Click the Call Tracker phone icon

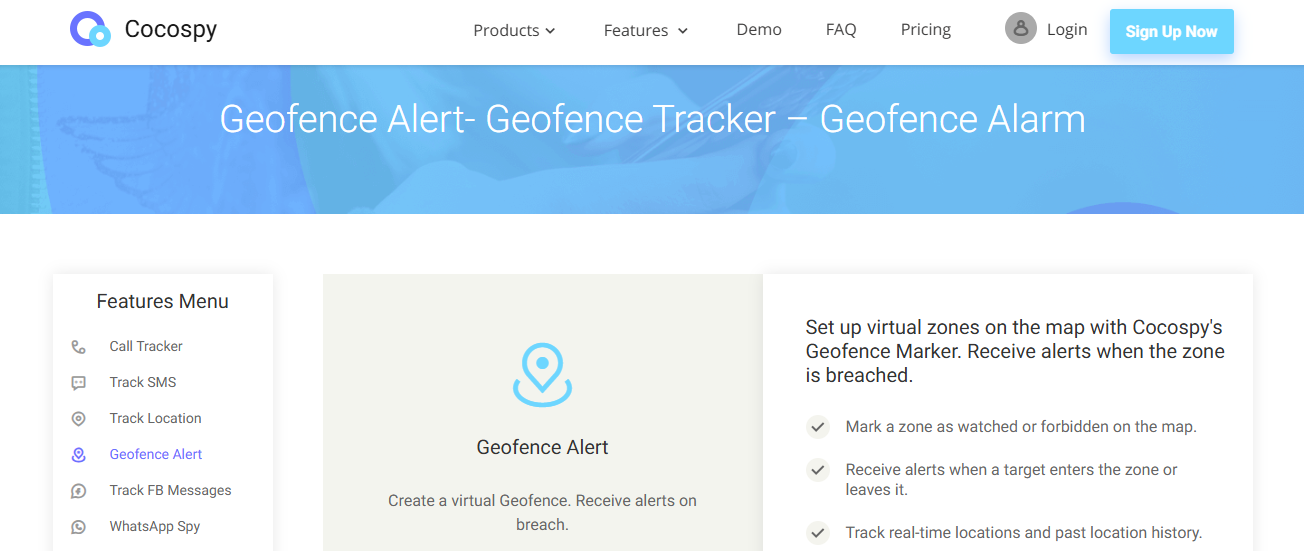pyautogui.click(x=79, y=347)
